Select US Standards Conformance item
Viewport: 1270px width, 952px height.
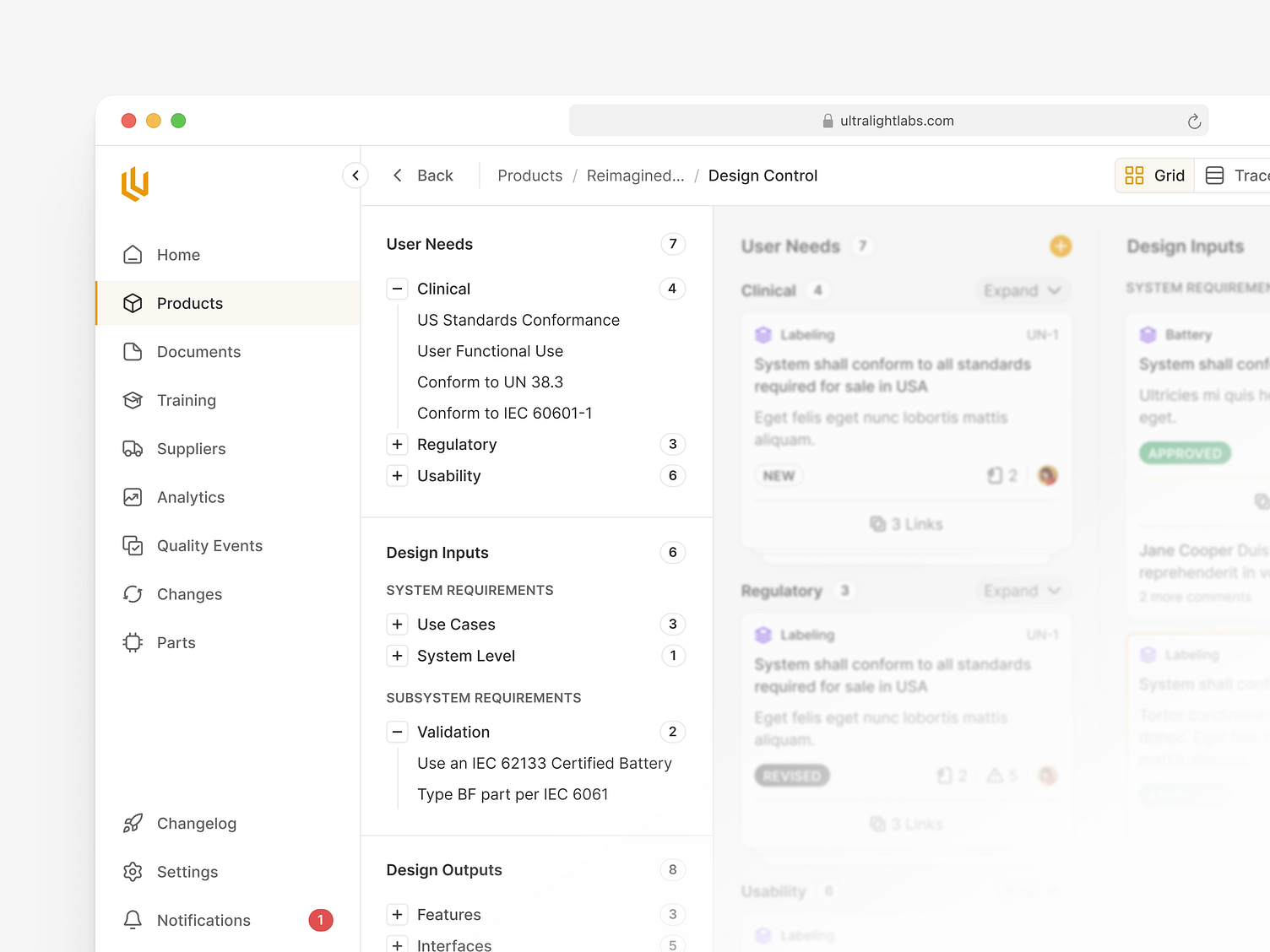[x=518, y=320]
